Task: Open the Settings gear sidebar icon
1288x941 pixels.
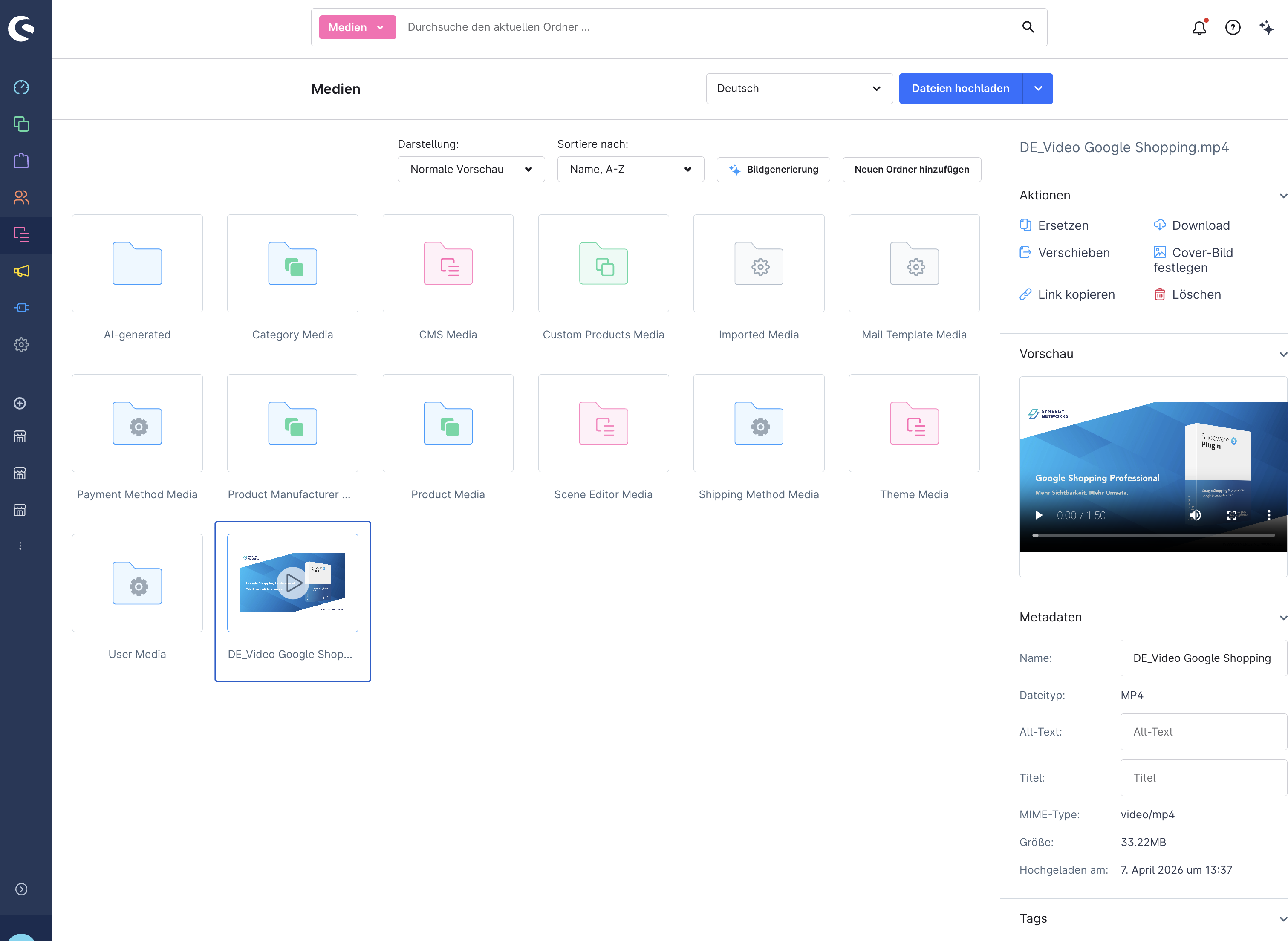Action: (21, 345)
